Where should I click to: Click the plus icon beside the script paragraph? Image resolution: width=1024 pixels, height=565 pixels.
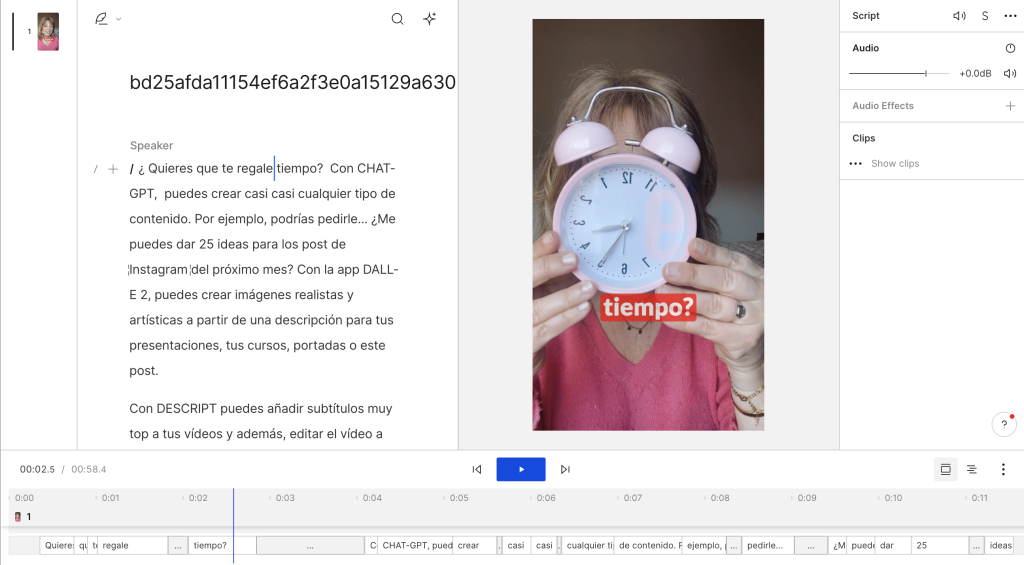coord(113,169)
